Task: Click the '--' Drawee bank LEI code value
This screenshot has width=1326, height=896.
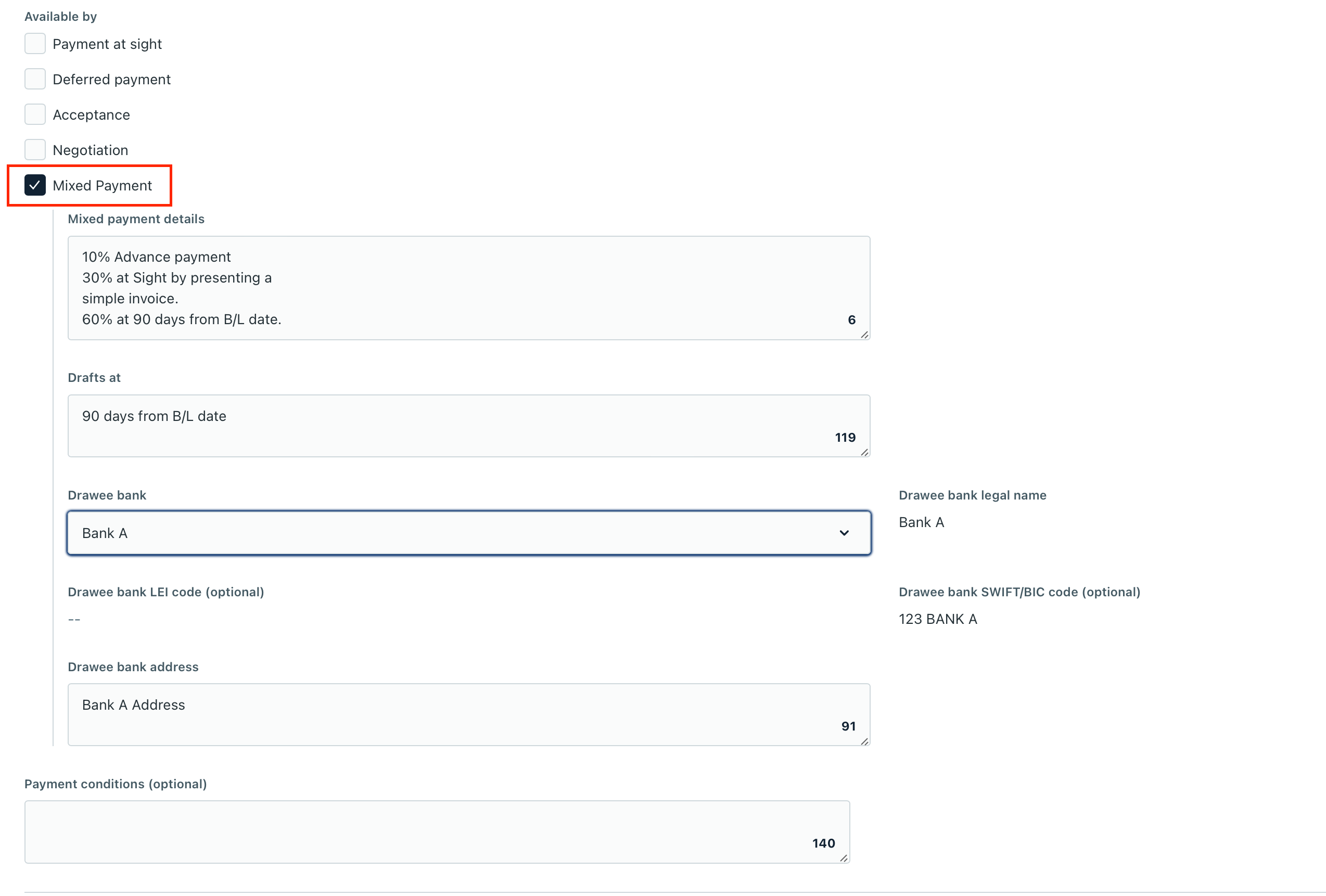Action: click(x=74, y=619)
